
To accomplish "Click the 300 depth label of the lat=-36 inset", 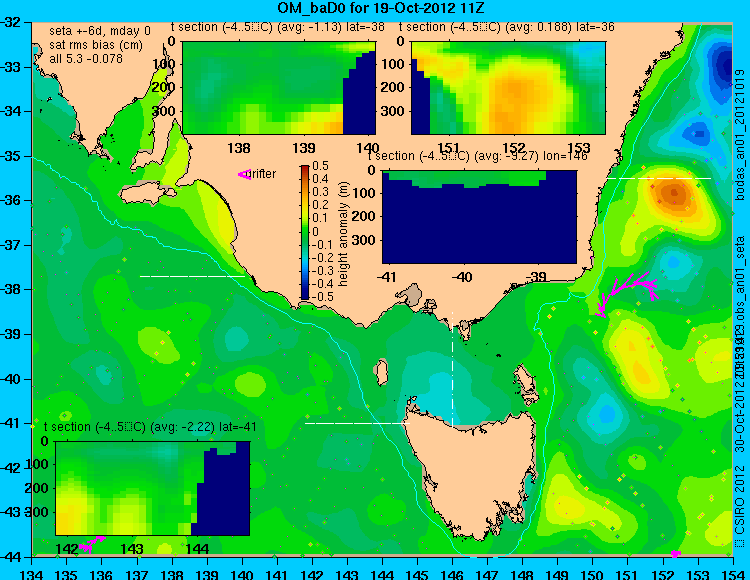I will pos(395,111).
